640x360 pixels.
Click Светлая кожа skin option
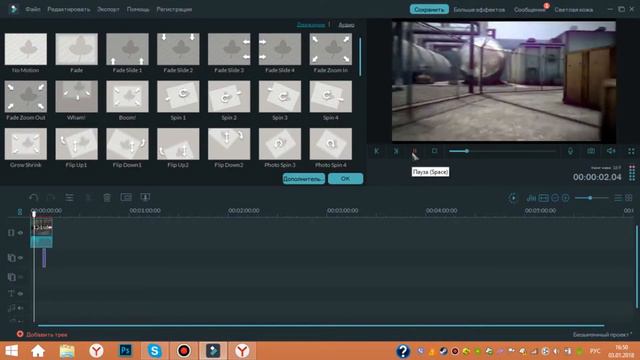tap(573, 9)
